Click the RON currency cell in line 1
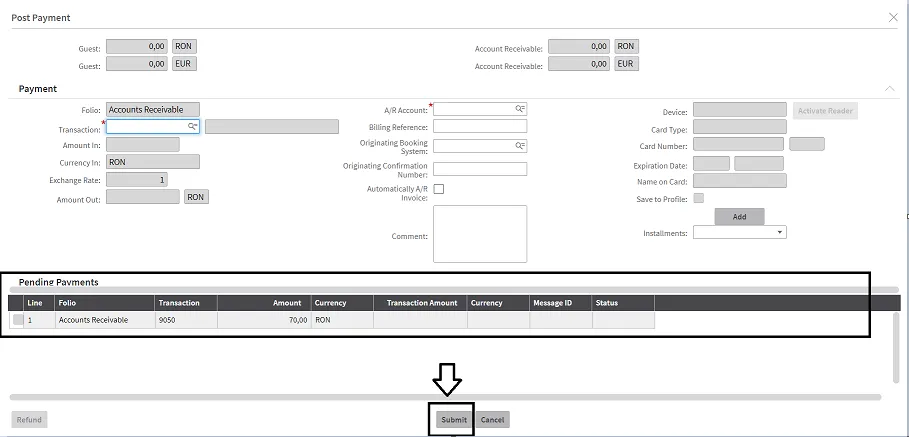Screen dimensions: 909x437 tap(342, 320)
